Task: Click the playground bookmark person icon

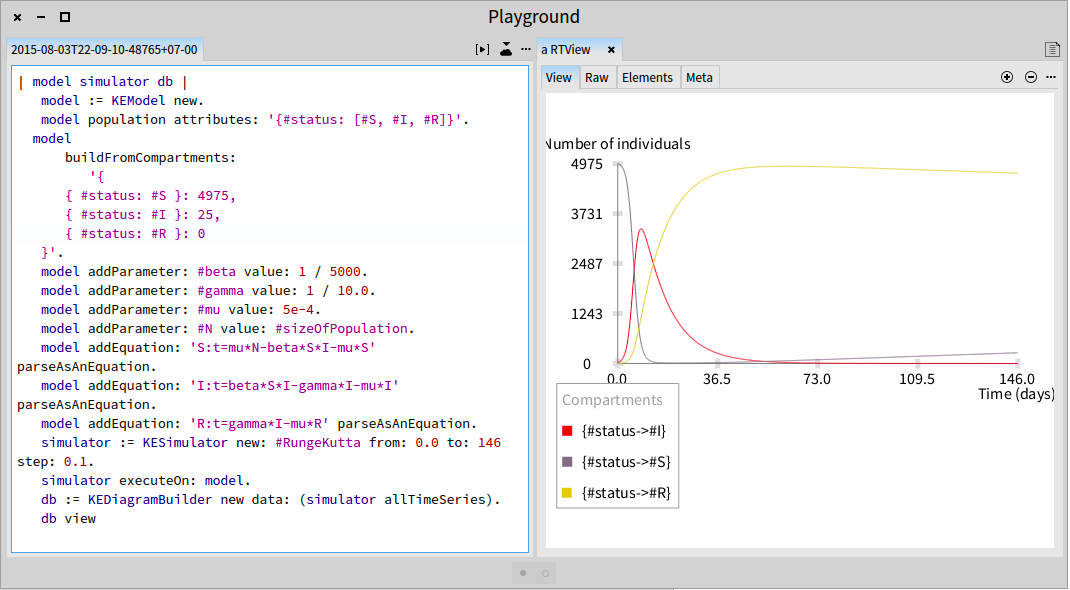Action: 506,49
